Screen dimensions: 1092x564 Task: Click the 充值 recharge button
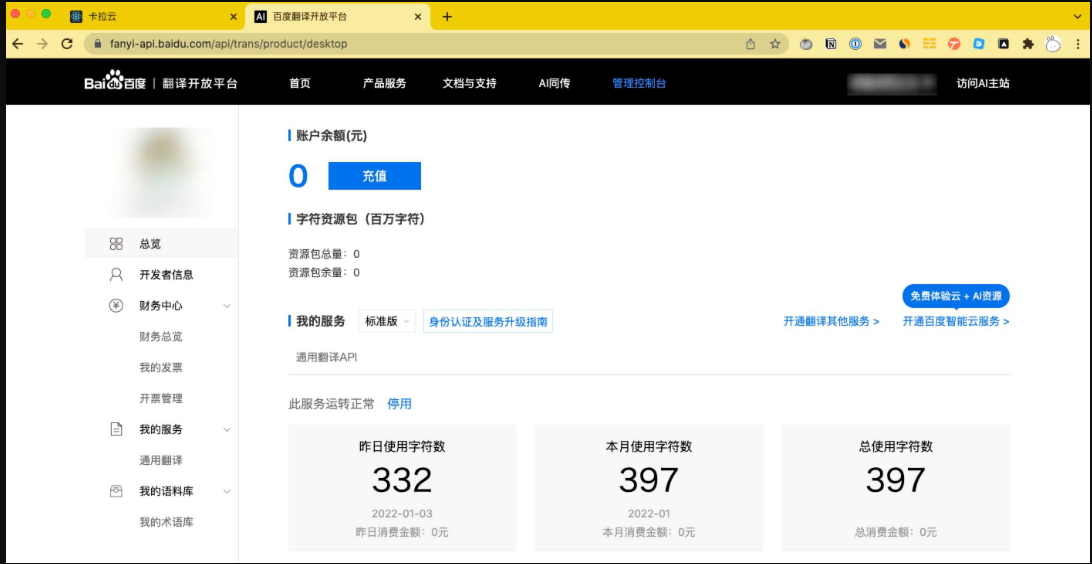(375, 176)
